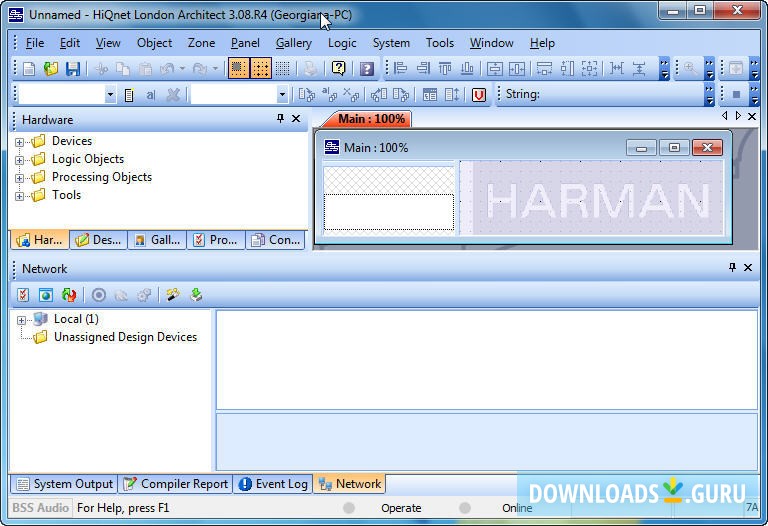This screenshot has height=526, width=768.
Task: Switch to the System Output tab
Action: point(64,484)
